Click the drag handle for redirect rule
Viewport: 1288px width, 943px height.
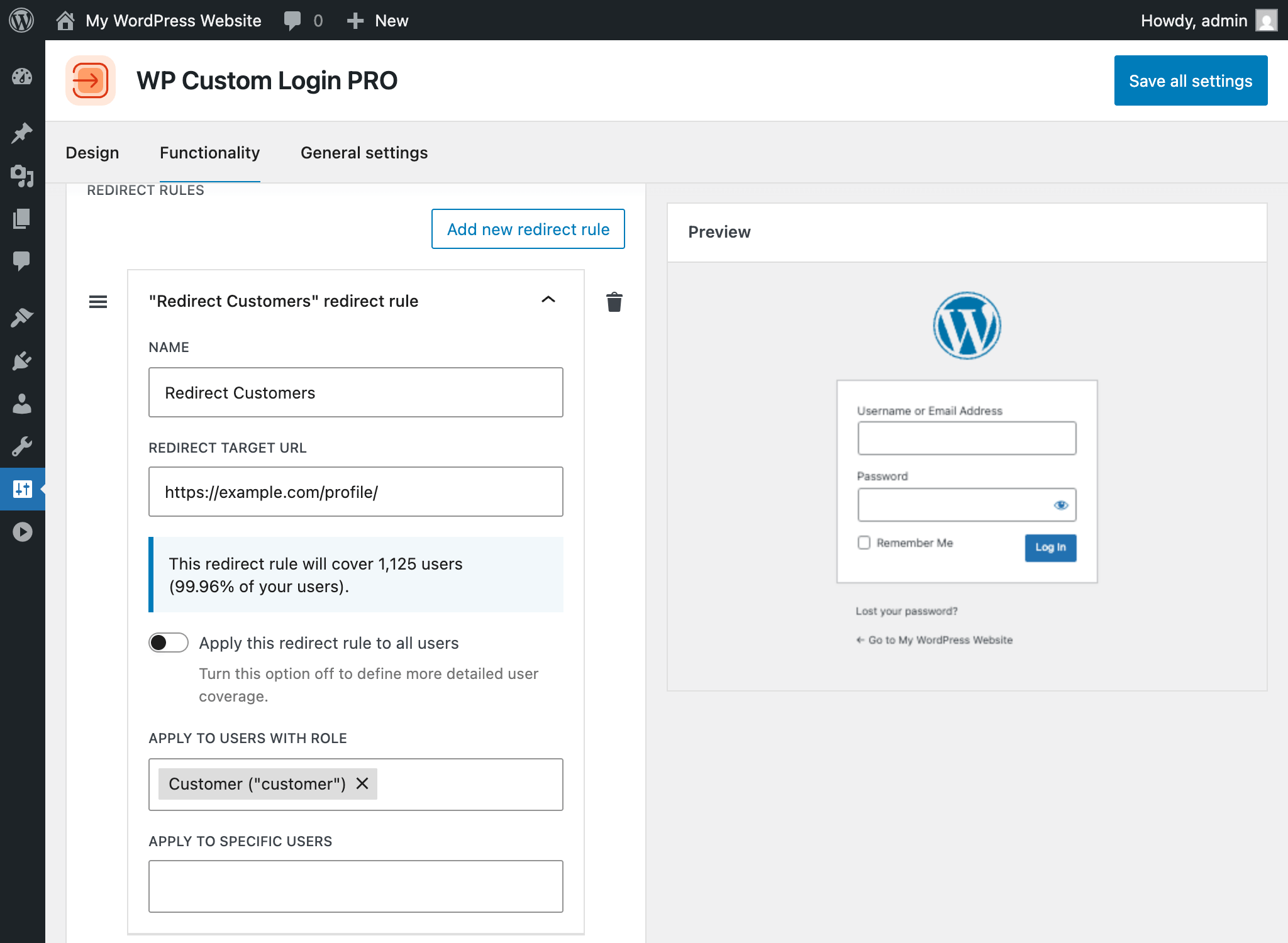[98, 302]
